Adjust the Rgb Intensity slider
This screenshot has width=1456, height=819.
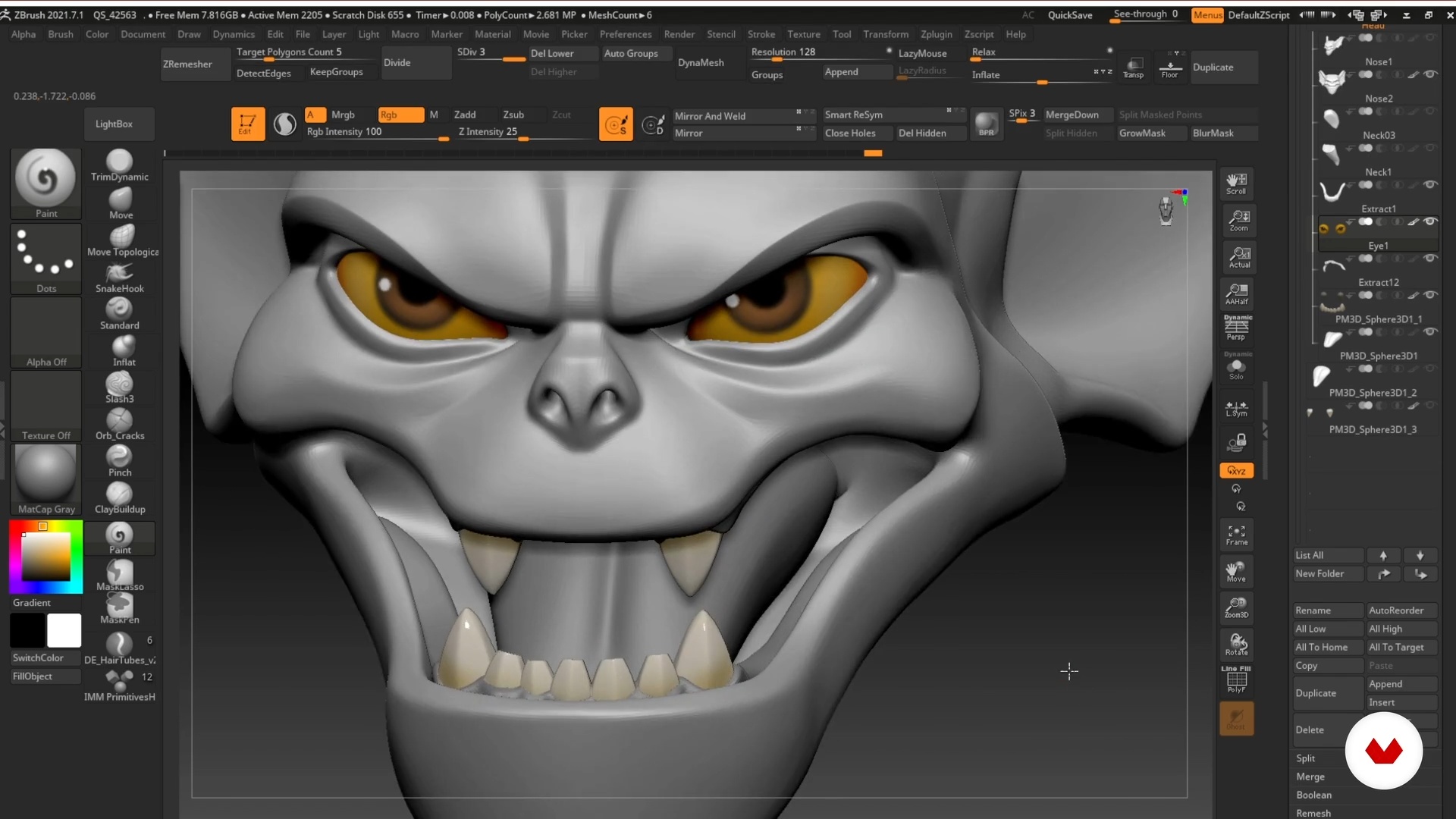(x=377, y=133)
